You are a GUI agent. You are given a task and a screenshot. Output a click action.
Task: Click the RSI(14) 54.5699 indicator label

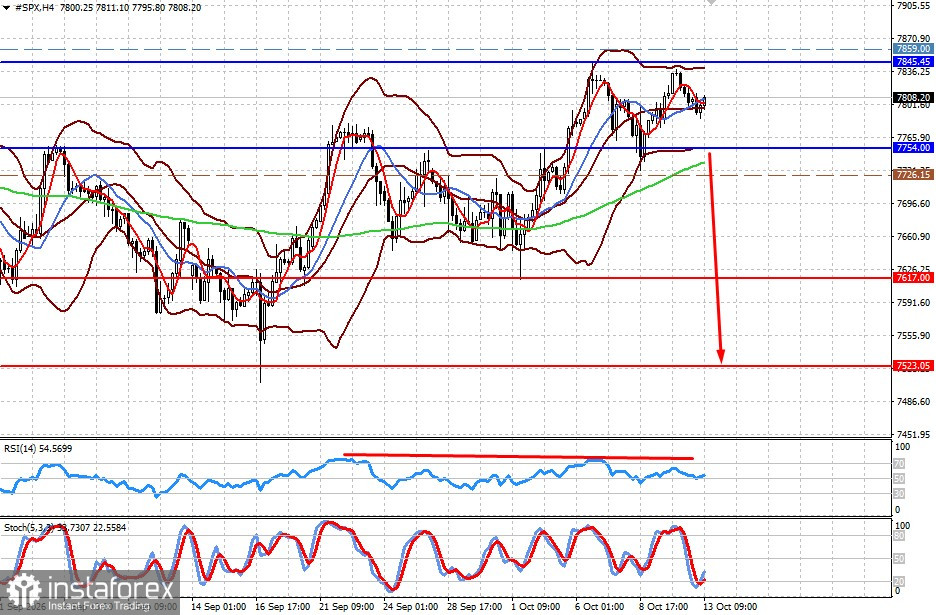tap(38, 448)
